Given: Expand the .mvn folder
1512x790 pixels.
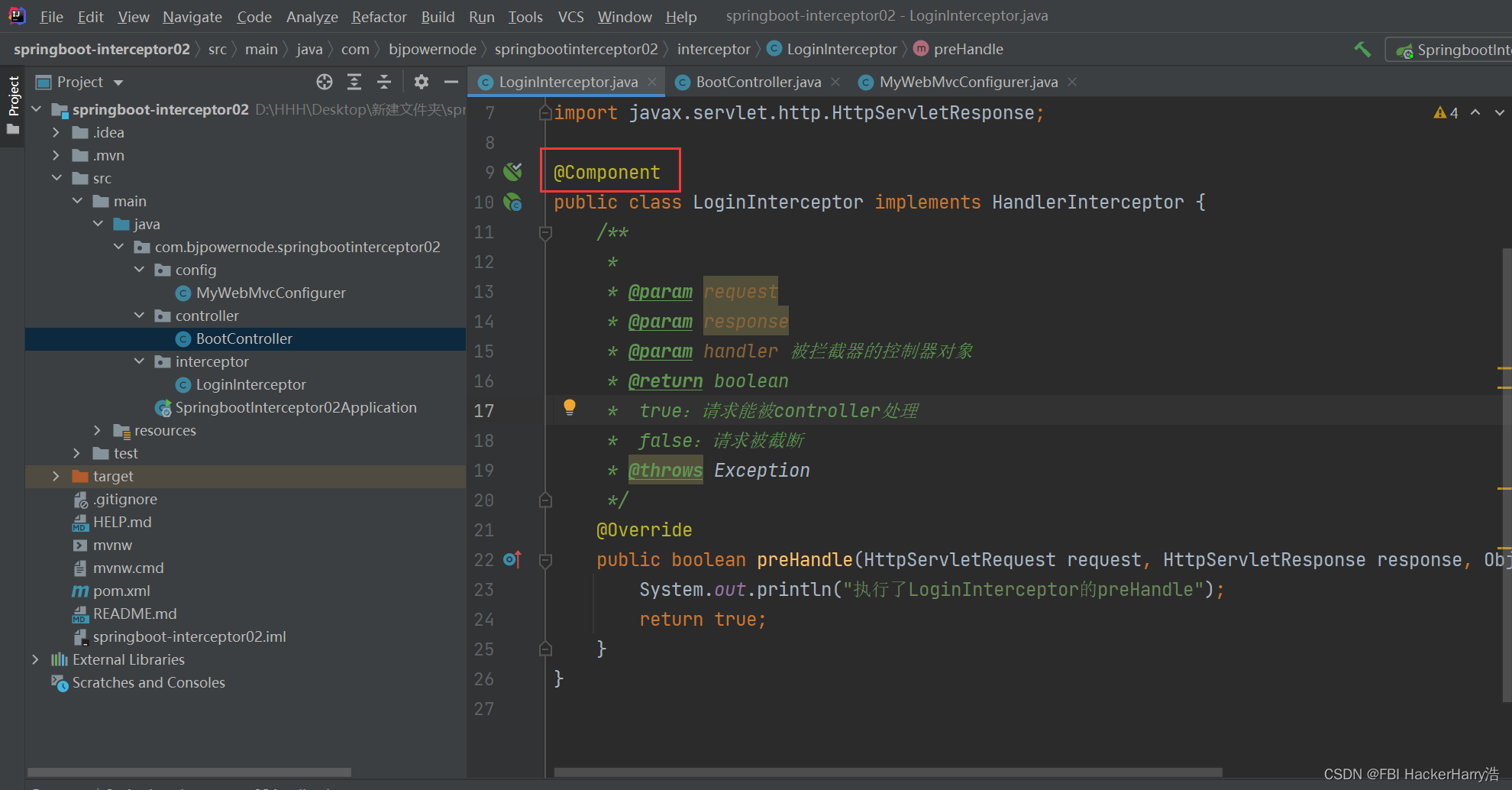Looking at the screenshot, I should (x=56, y=155).
